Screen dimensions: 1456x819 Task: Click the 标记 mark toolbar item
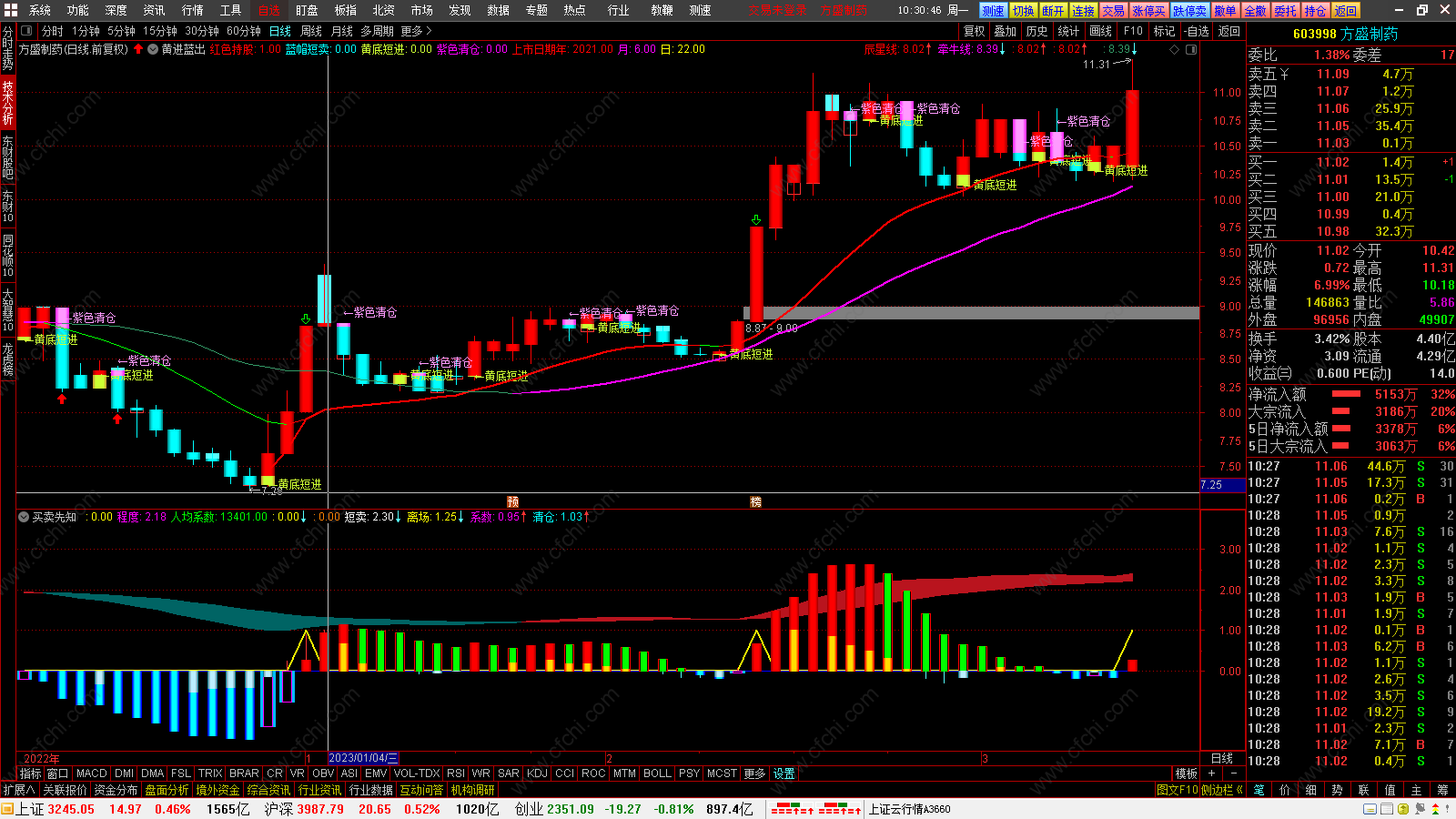(1165, 31)
